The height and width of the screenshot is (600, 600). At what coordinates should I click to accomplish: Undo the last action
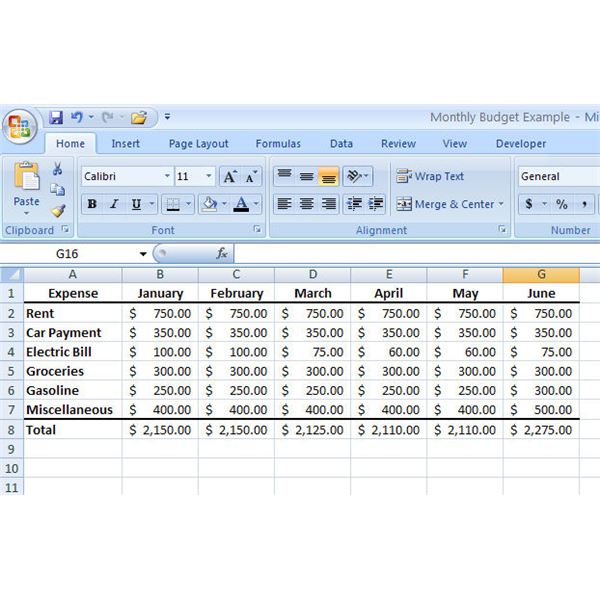77,117
